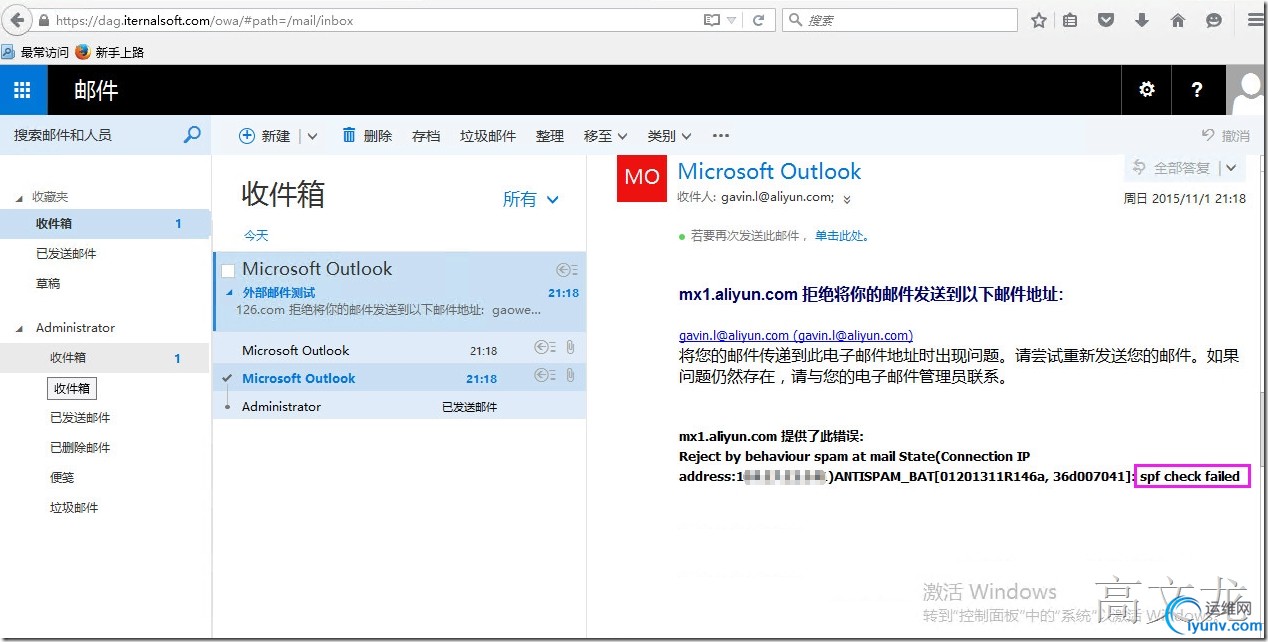Click the smiley face toolbar icon
Image resolution: width=1268 pixels, height=642 pixels.
click(1214, 20)
